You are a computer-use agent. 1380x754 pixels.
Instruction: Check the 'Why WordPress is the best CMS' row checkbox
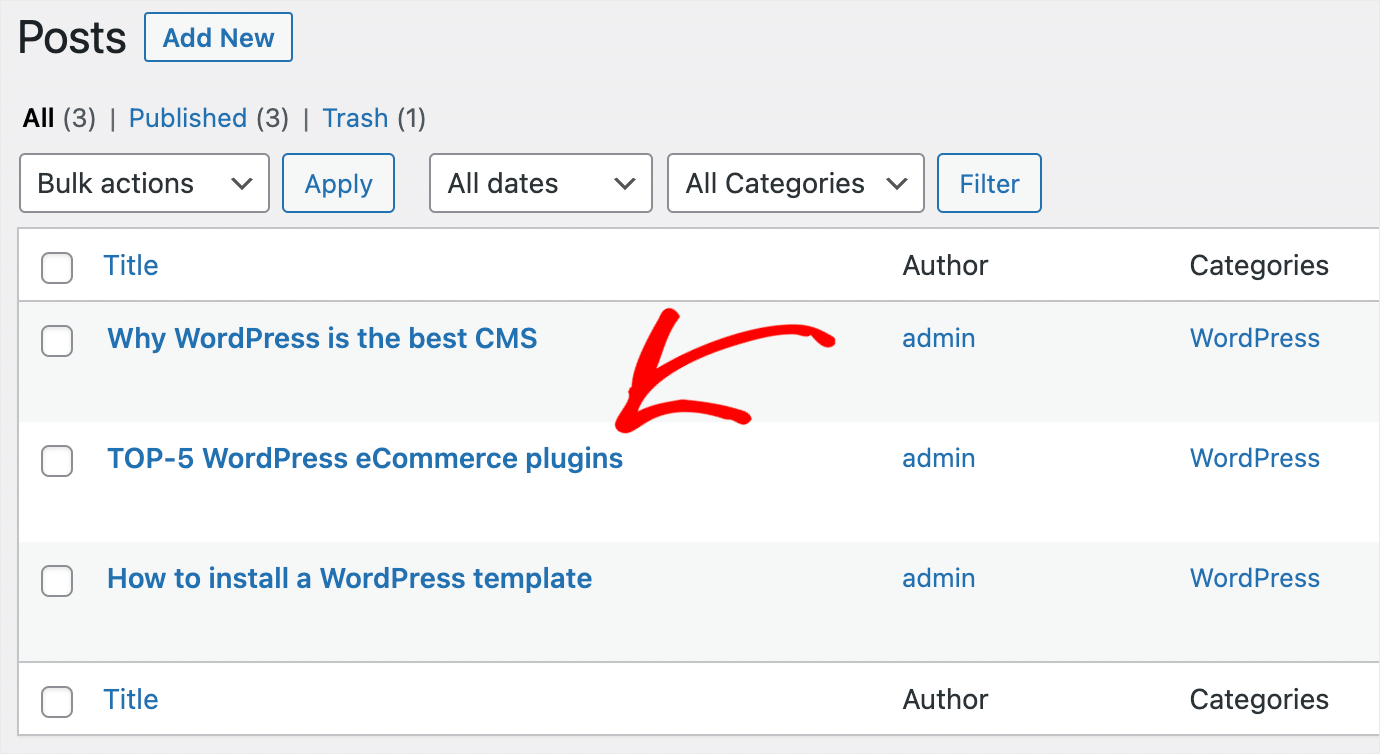pos(57,341)
